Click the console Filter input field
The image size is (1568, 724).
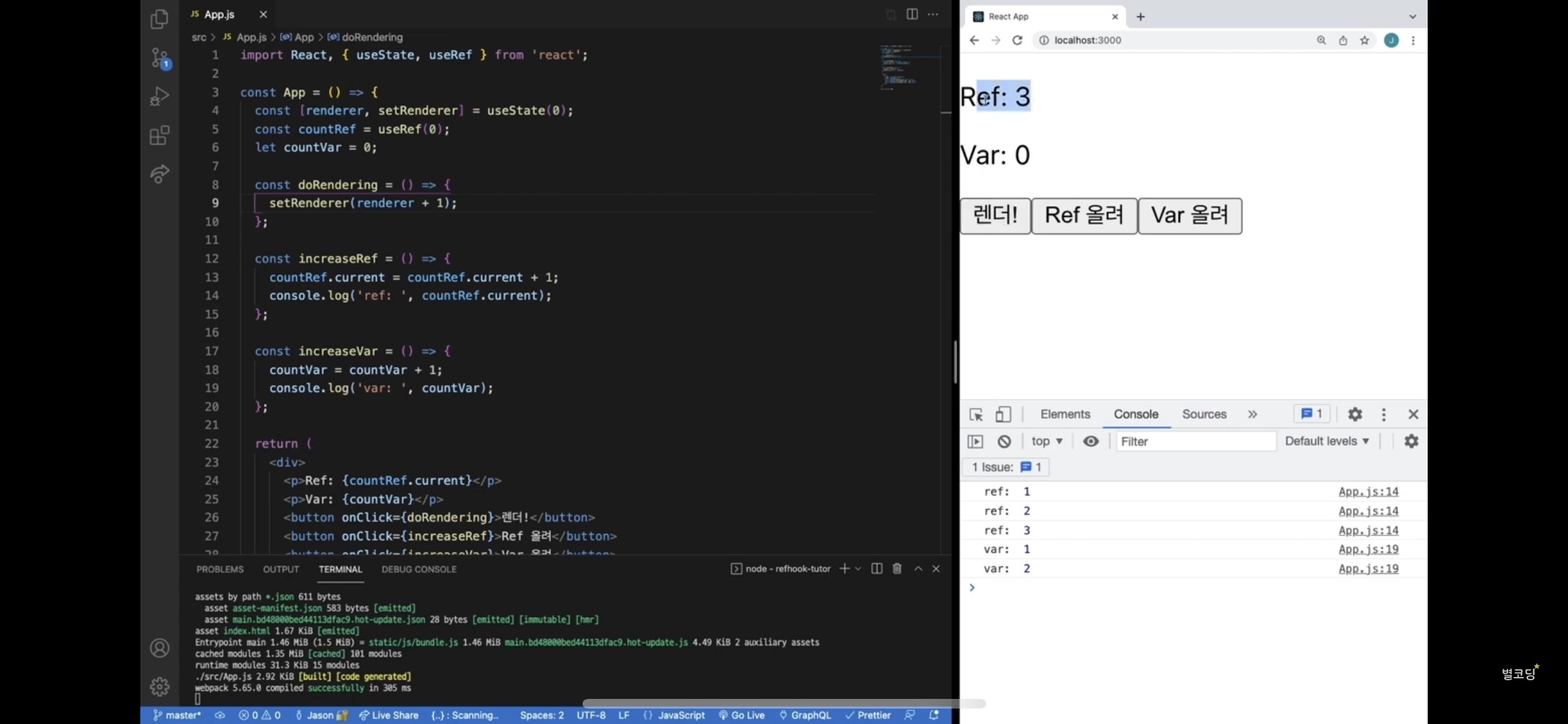[1195, 441]
